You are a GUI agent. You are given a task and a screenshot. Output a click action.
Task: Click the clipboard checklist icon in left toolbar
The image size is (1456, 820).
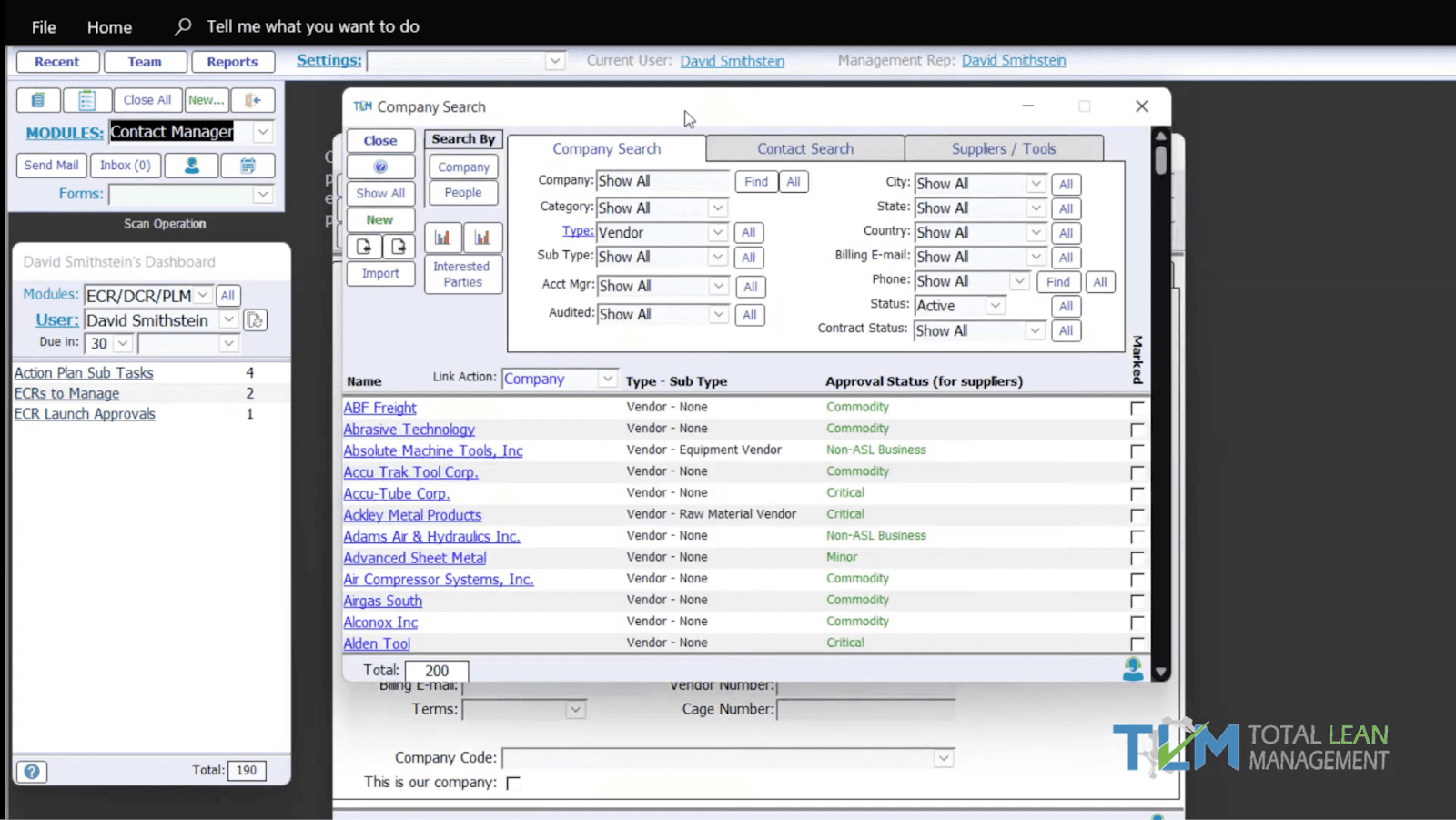tap(87, 100)
